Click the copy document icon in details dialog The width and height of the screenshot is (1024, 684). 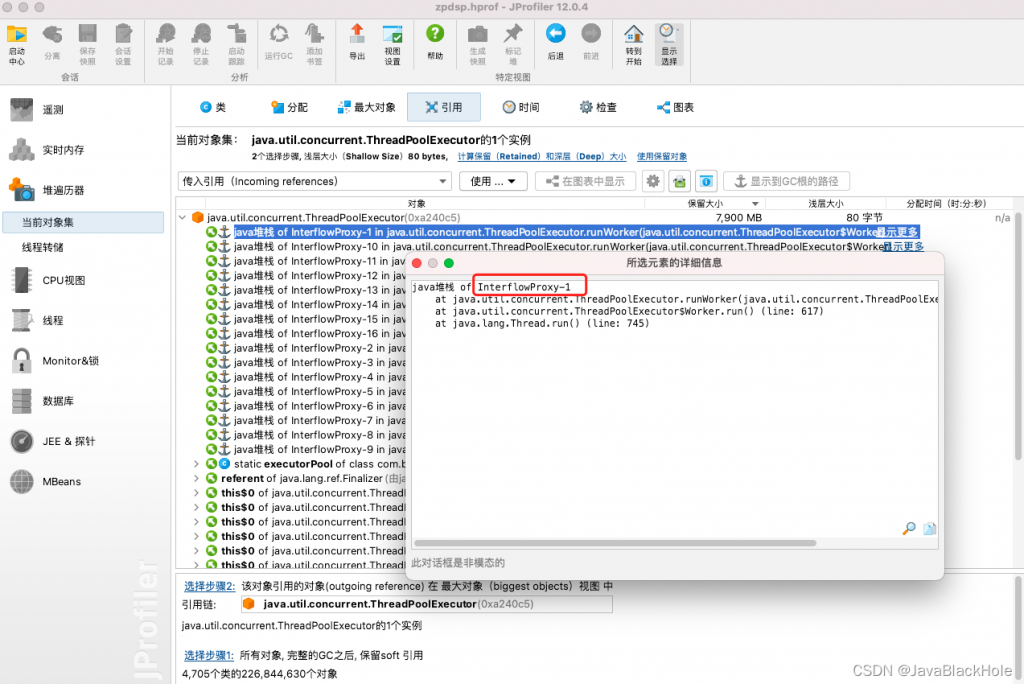coord(929,528)
